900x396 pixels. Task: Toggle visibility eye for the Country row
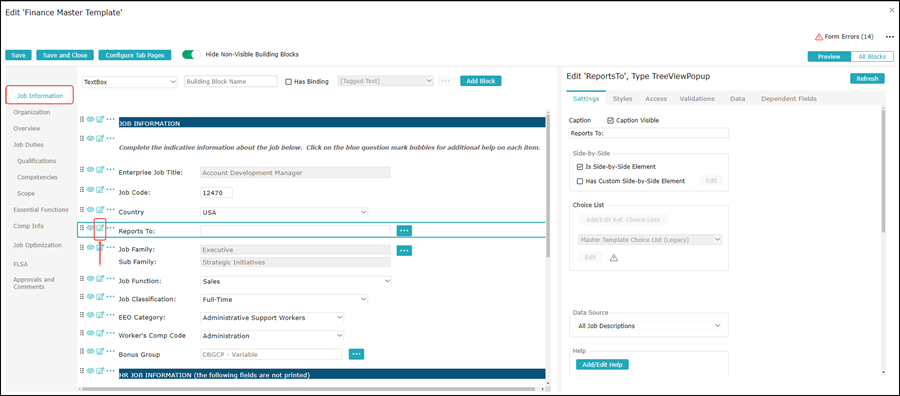pyautogui.click(x=90, y=209)
